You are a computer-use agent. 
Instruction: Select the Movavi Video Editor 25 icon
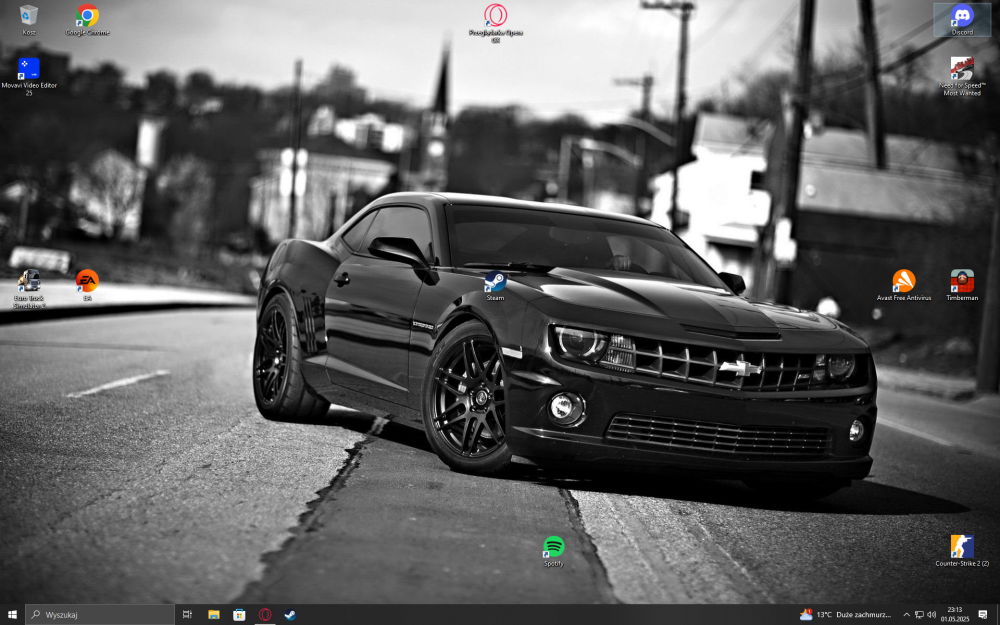(29, 76)
